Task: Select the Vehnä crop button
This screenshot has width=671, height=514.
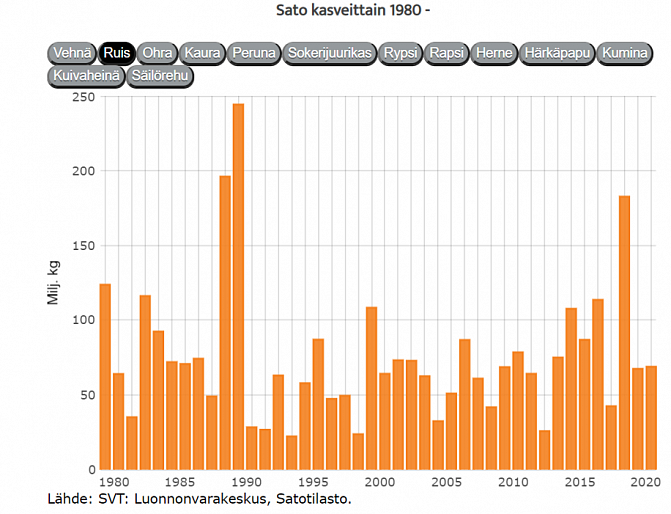Action: [x=73, y=53]
